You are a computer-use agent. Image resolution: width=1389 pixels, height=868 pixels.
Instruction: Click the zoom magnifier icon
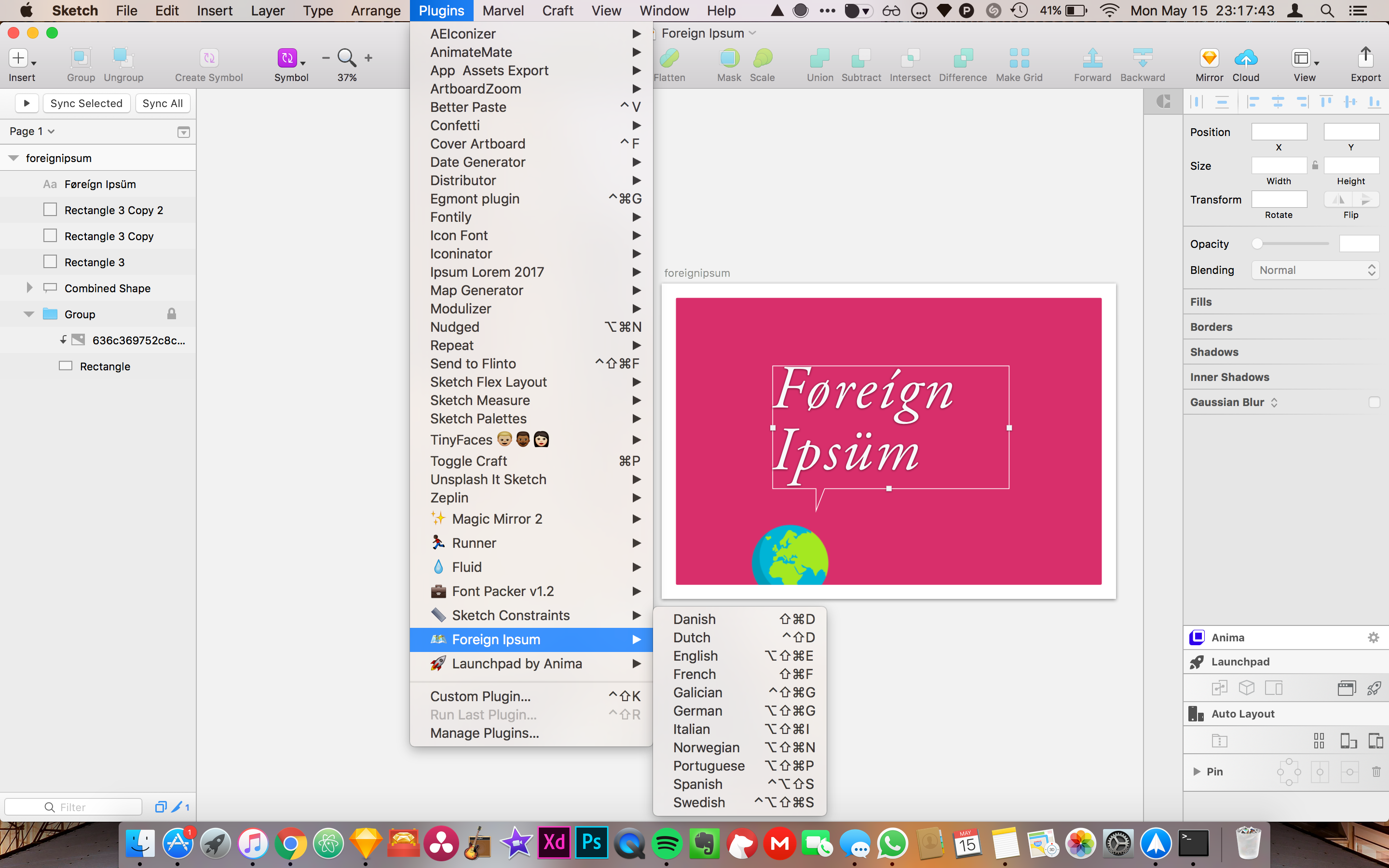click(x=347, y=57)
